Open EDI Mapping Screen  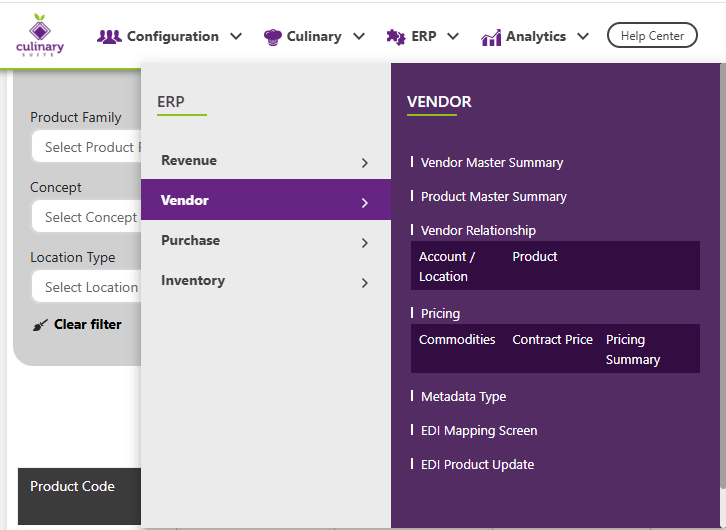[479, 430]
